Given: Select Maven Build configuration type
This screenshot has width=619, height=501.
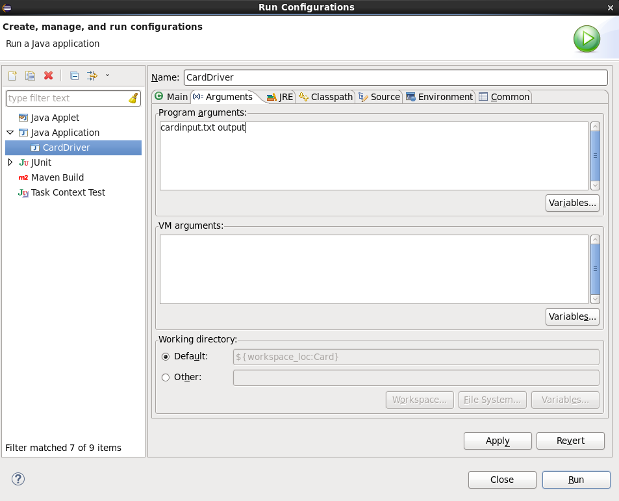Looking at the screenshot, I should pos(57,178).
